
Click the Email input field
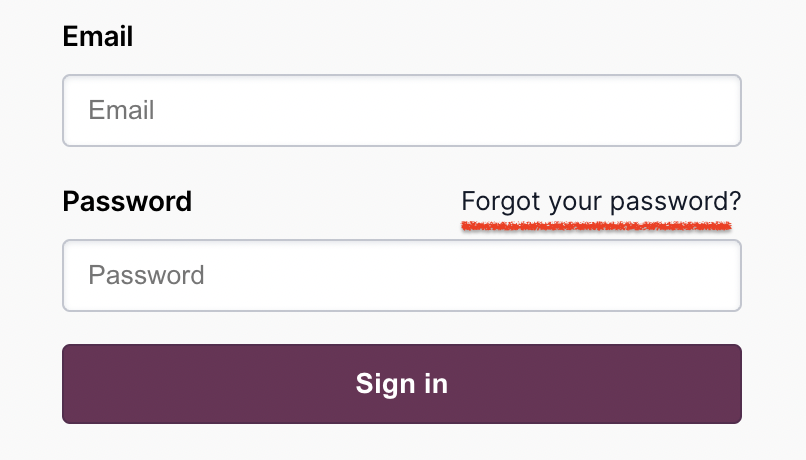(401, 110)
